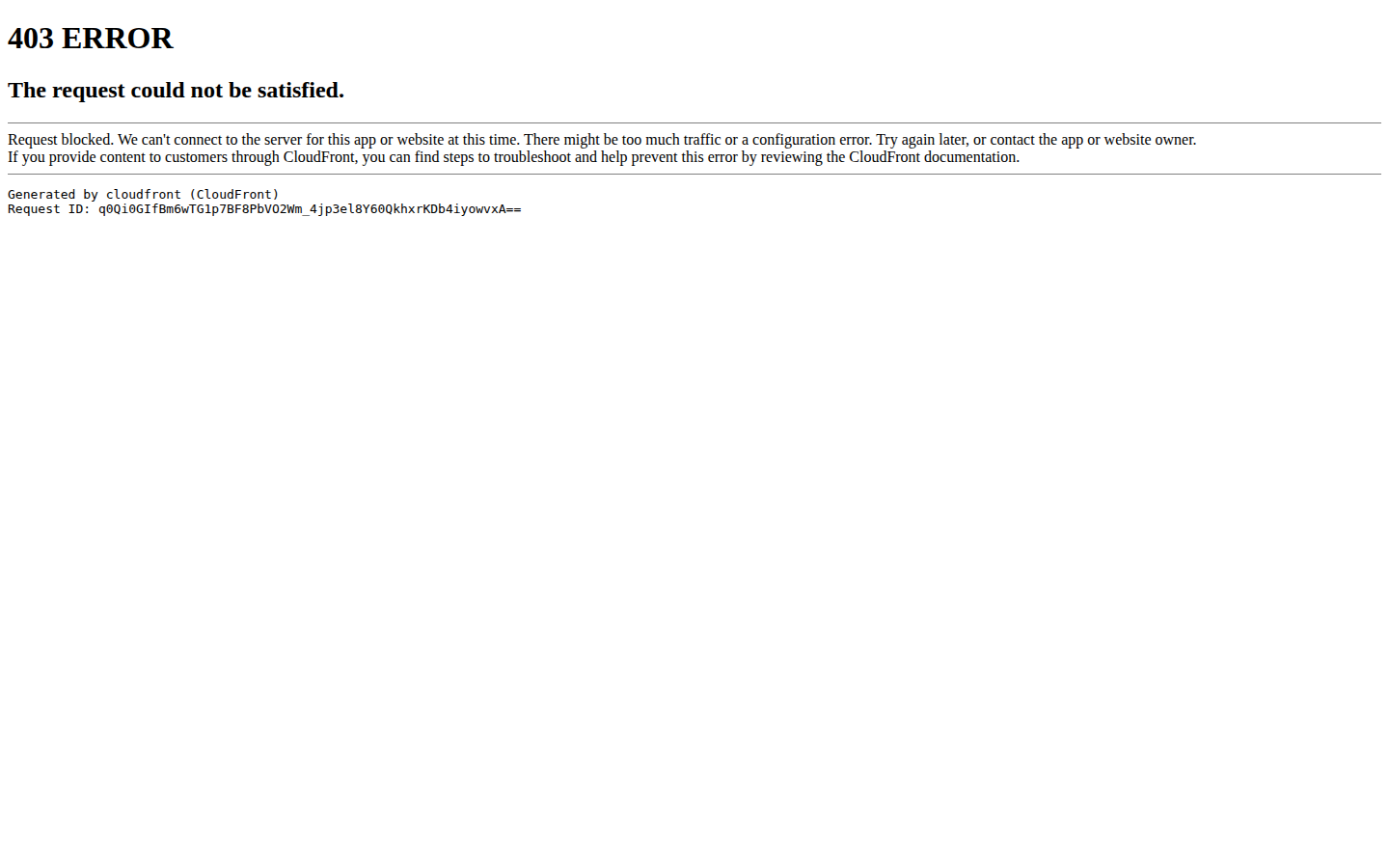
Task: Click the 'configuration error' phrase
Action: [812, 140]
